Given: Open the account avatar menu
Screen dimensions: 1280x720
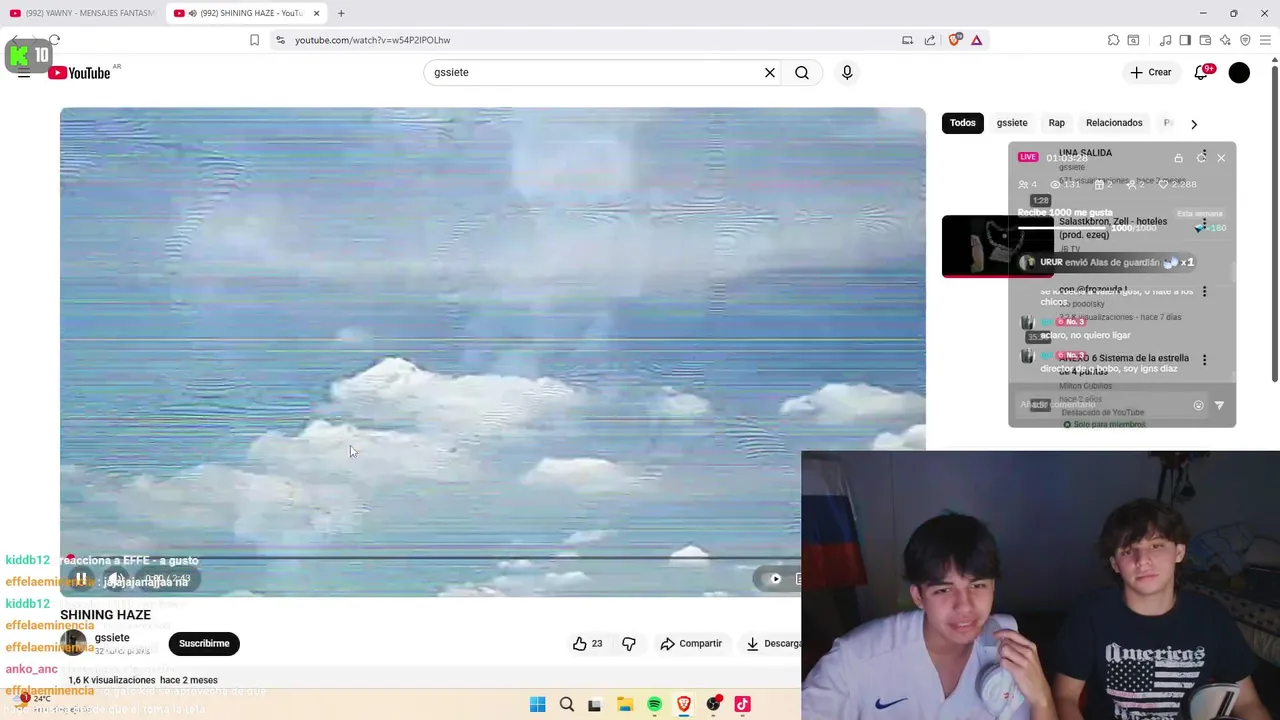Looking at the screenshot, I should tap(1239, 72).
